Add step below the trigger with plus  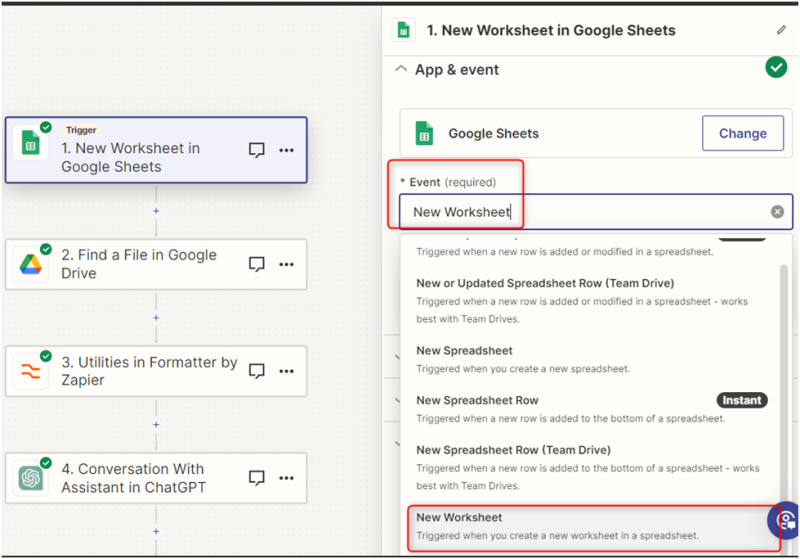point(156,211)
